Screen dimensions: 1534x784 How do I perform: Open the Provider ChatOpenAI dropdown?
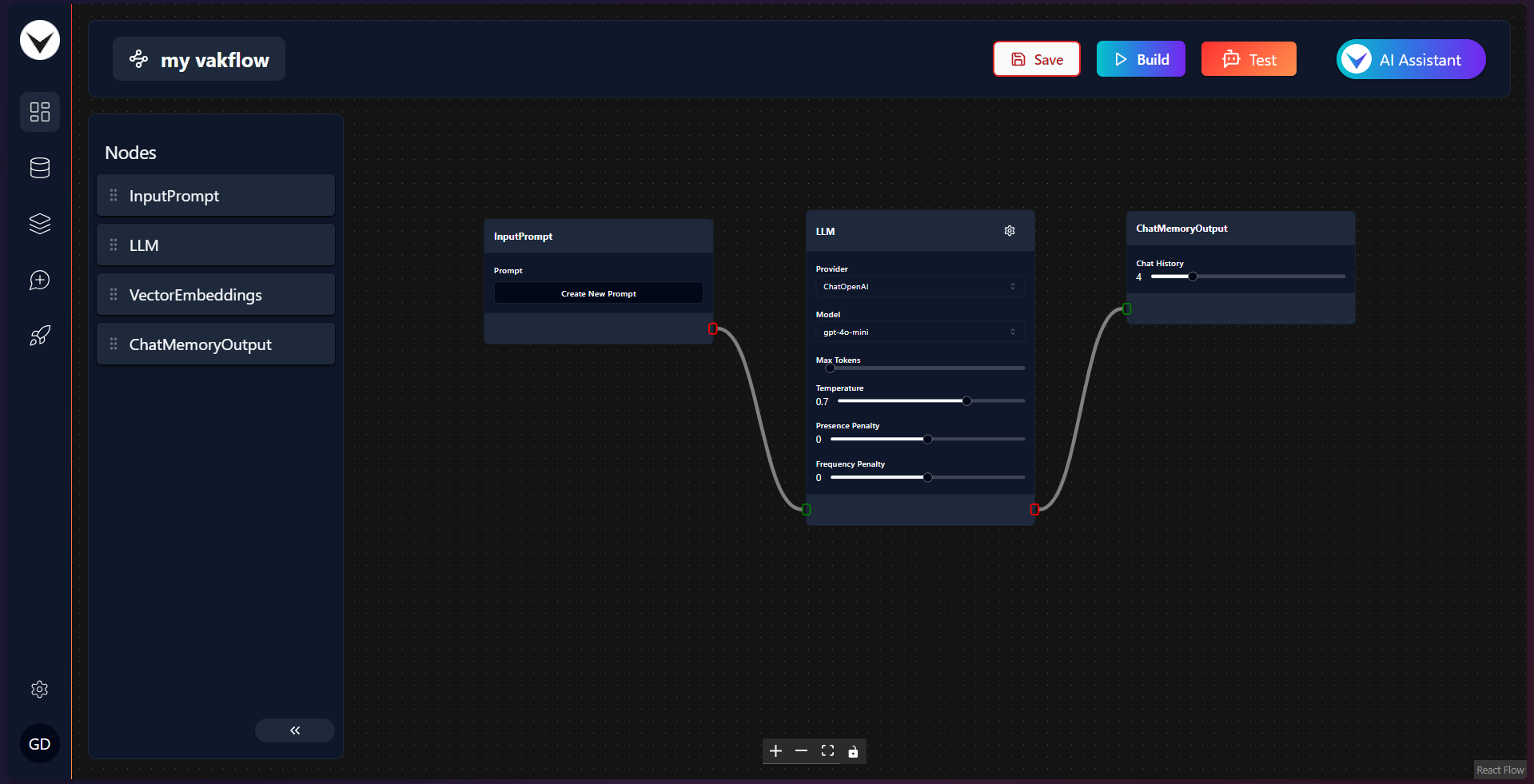pos(920,286)
